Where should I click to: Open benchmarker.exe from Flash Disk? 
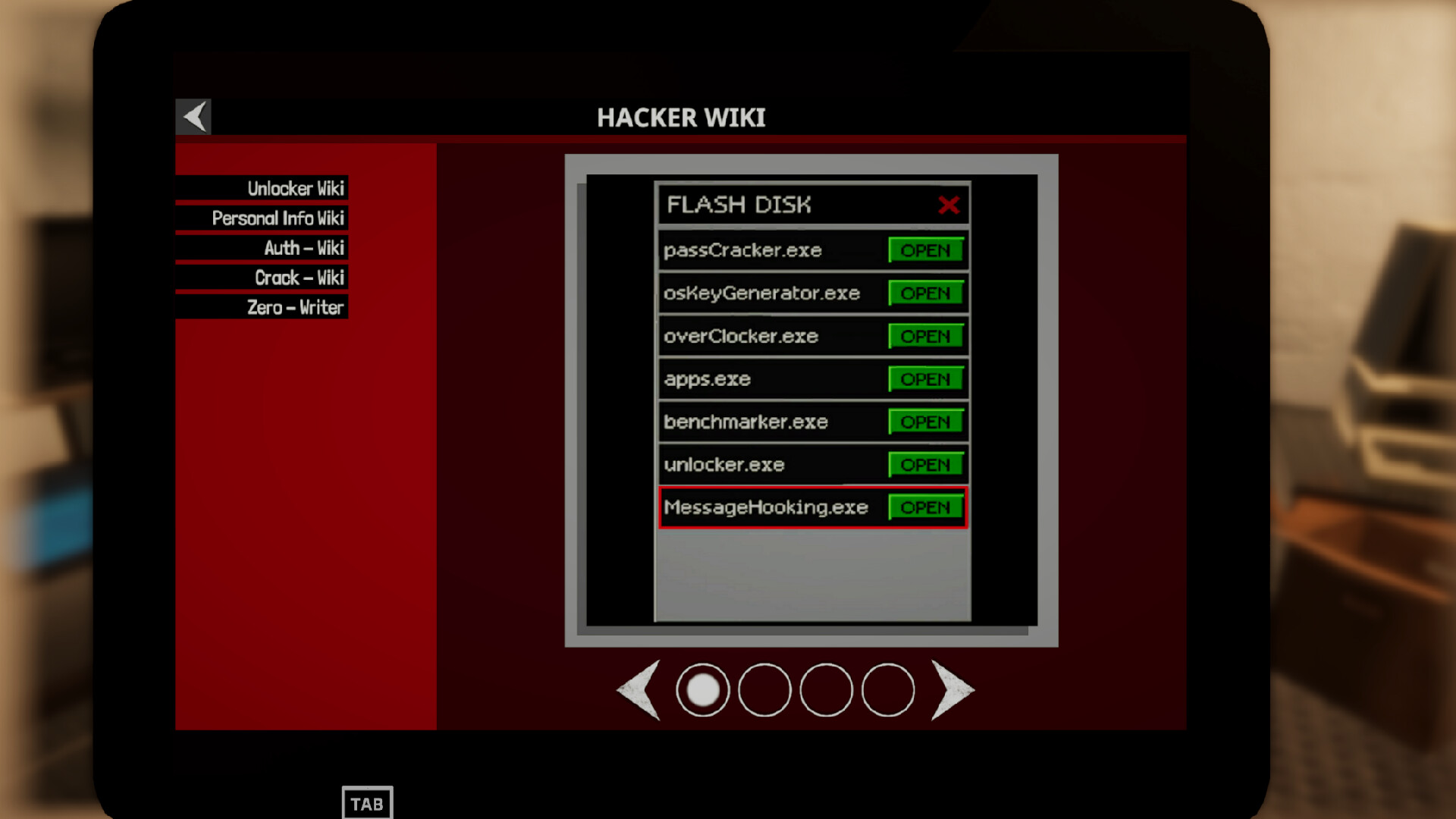[x=924, y=421]
